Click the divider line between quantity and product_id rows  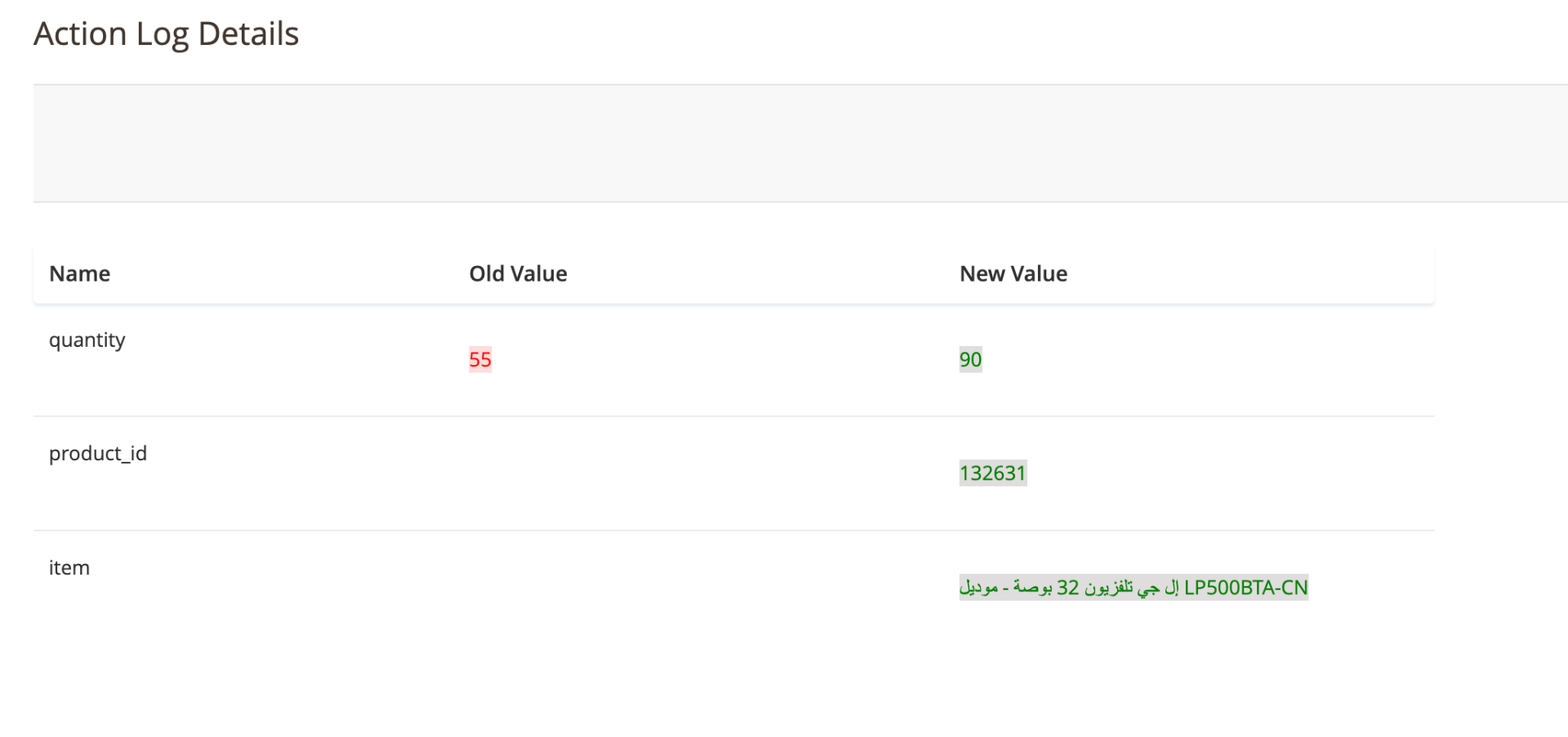pos(733,416)
